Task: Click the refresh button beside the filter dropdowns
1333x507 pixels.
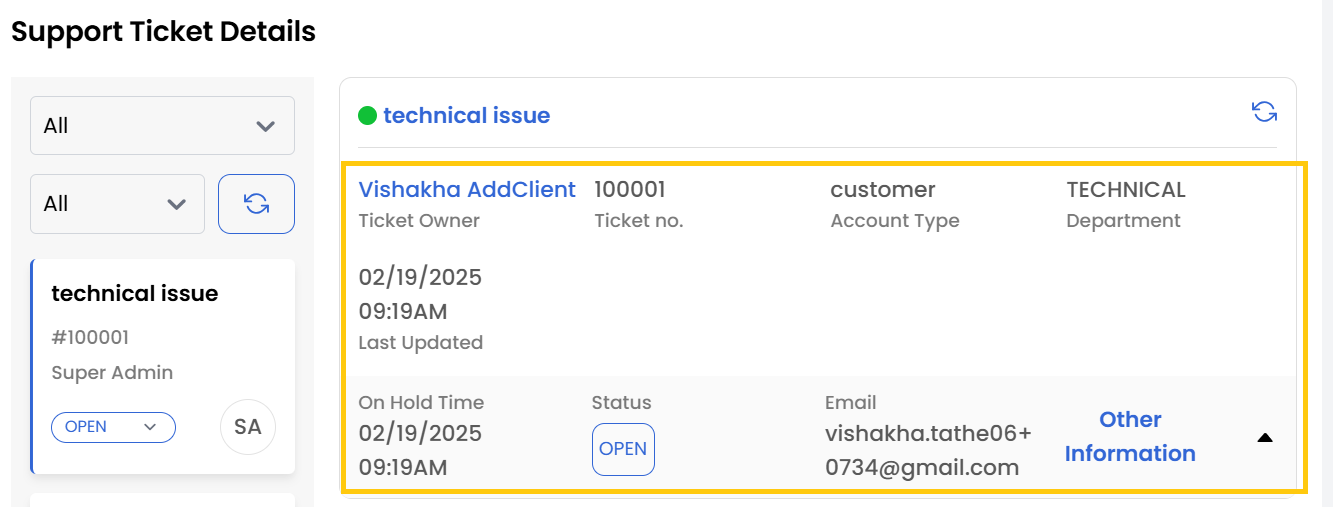Action: (256, 204)
